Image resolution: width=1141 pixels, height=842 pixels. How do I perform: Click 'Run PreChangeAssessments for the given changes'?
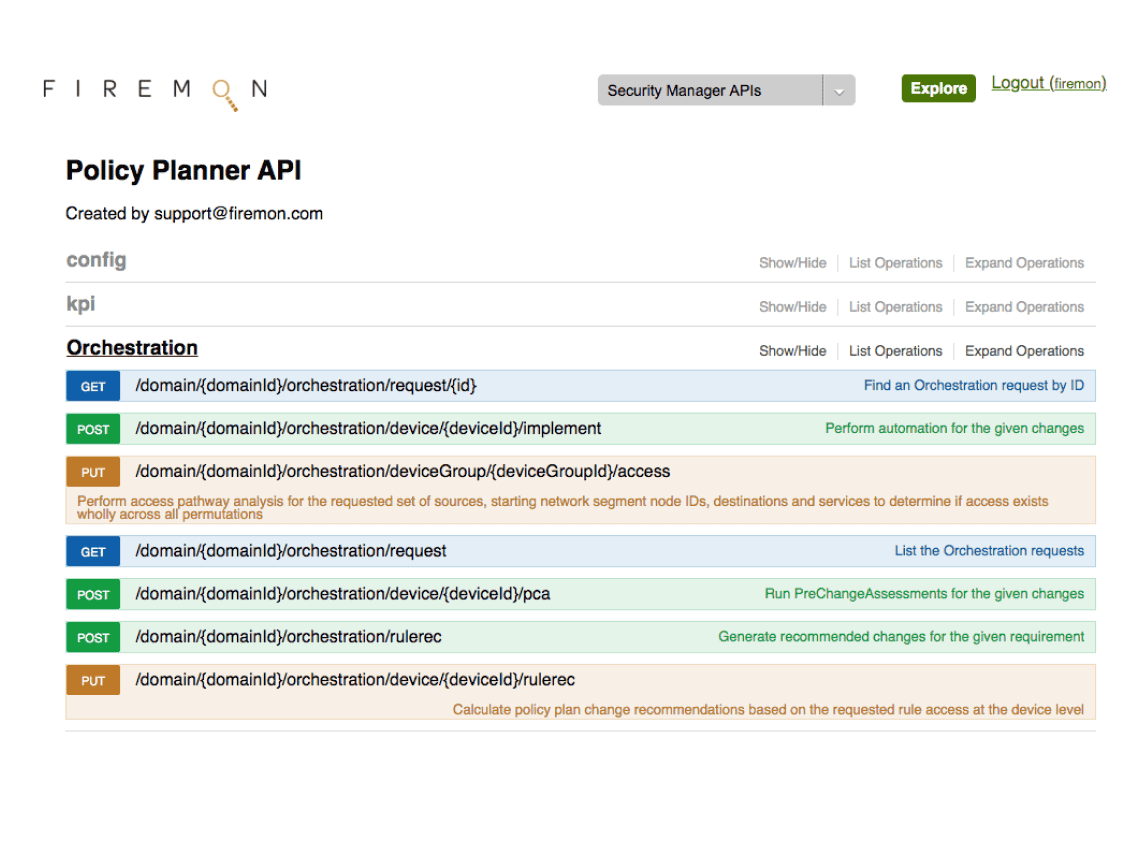coord(924,594)
